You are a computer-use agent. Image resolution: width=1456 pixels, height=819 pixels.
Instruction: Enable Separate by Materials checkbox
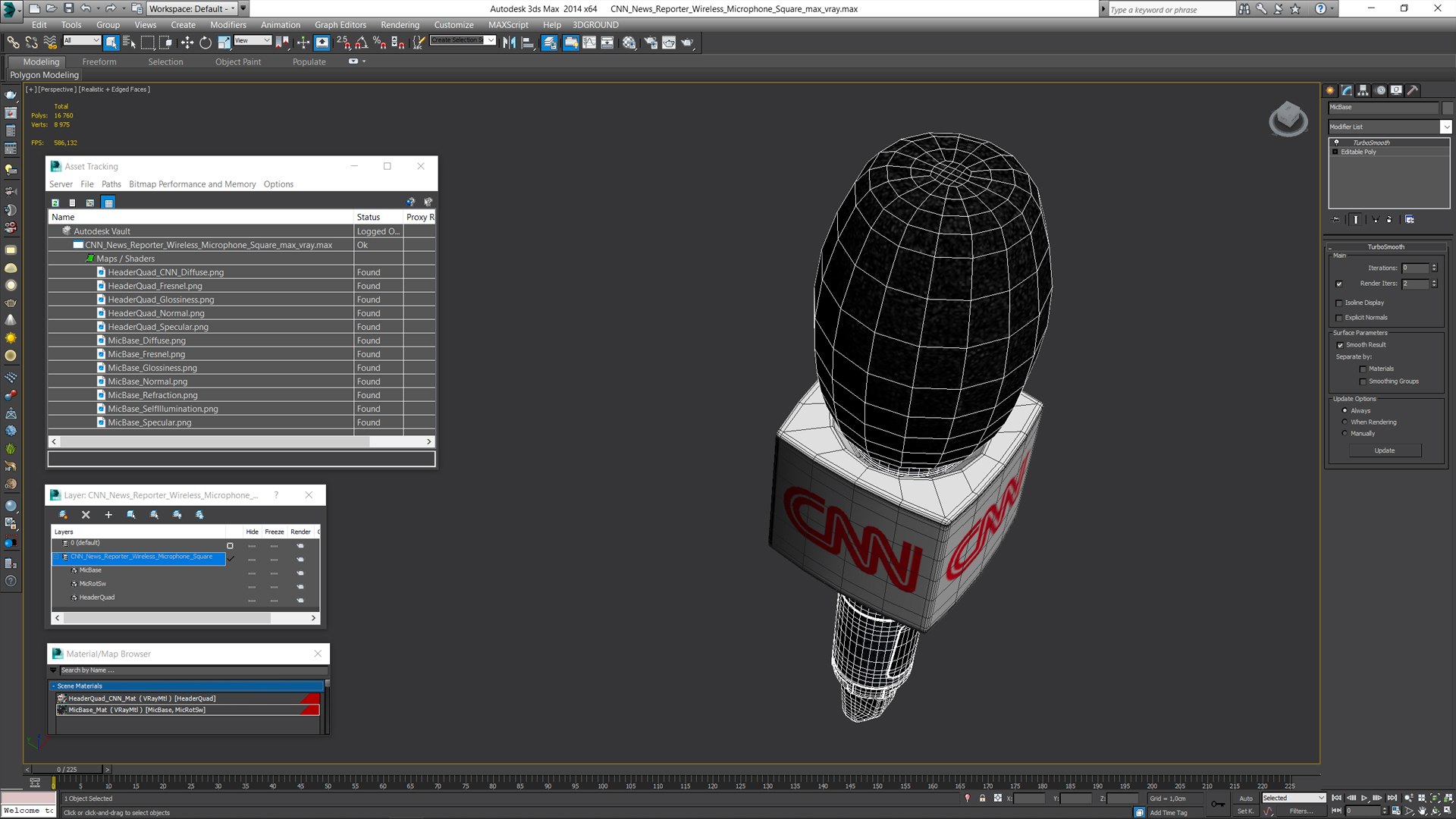coord(1363,369)
